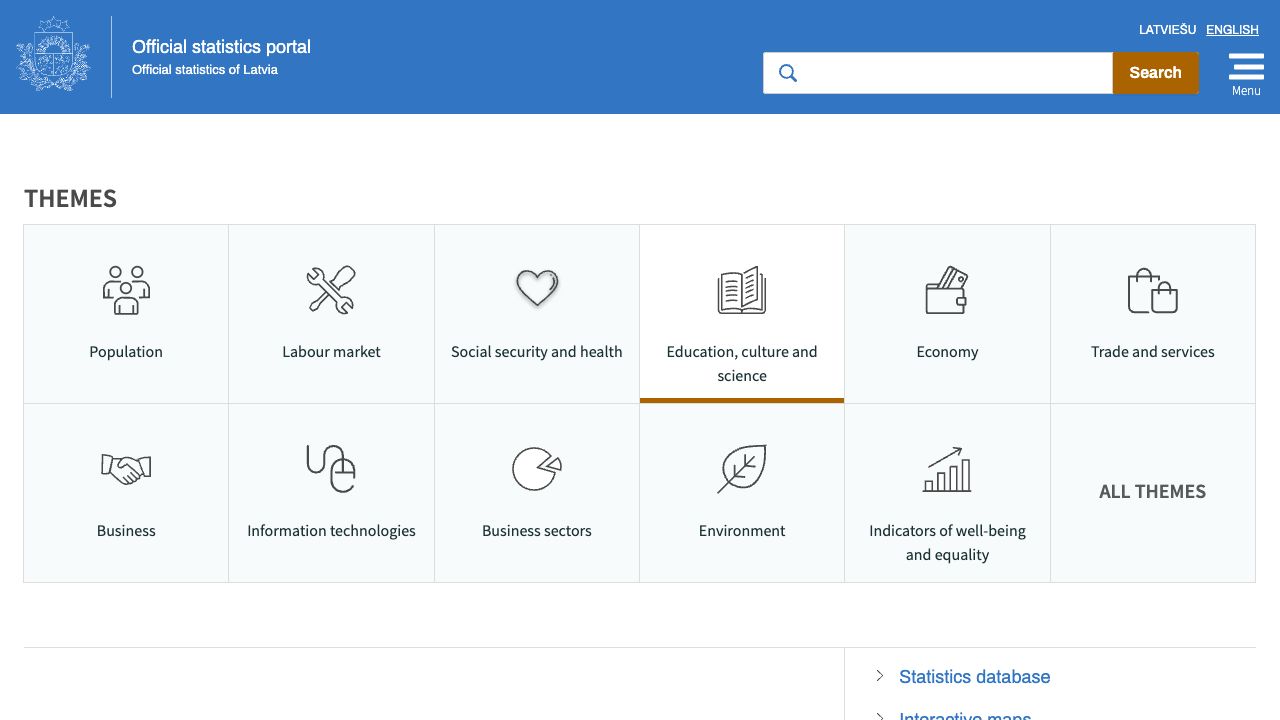
Task: Select the bar chart well-being indicators icon
Action: pyautogui.click(x=947, y=468)
